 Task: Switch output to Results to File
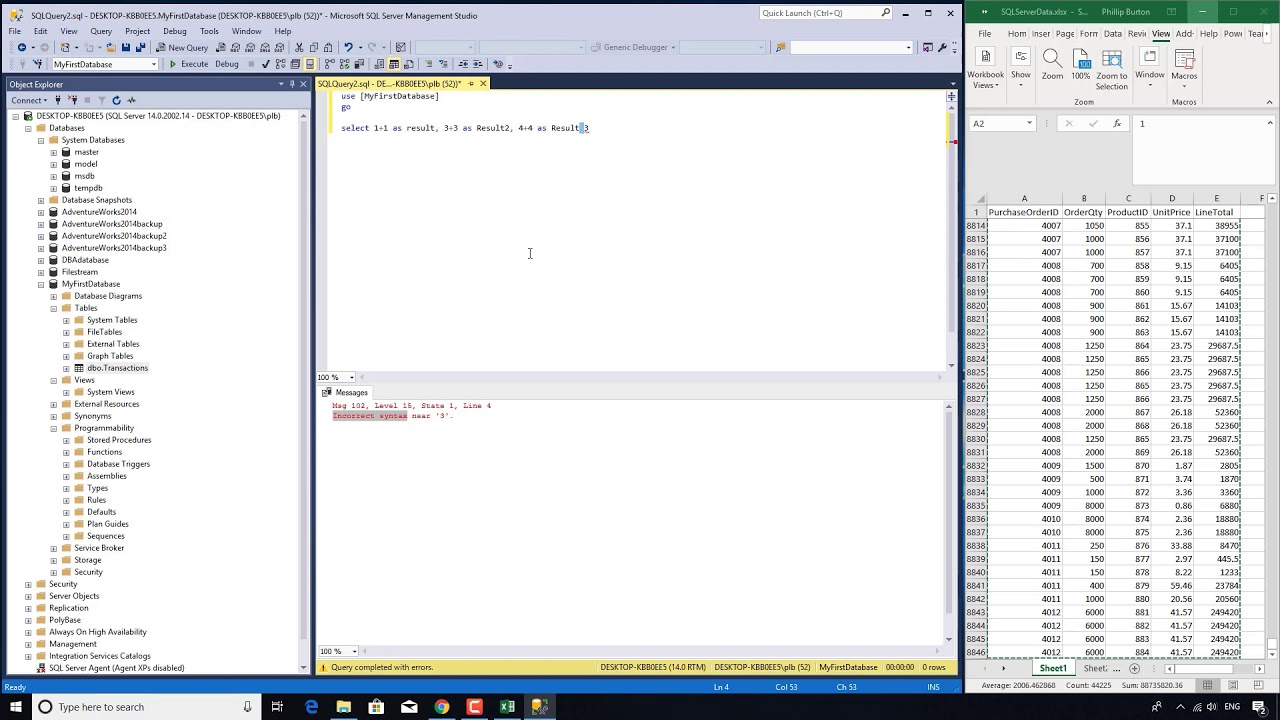point(409,64)
